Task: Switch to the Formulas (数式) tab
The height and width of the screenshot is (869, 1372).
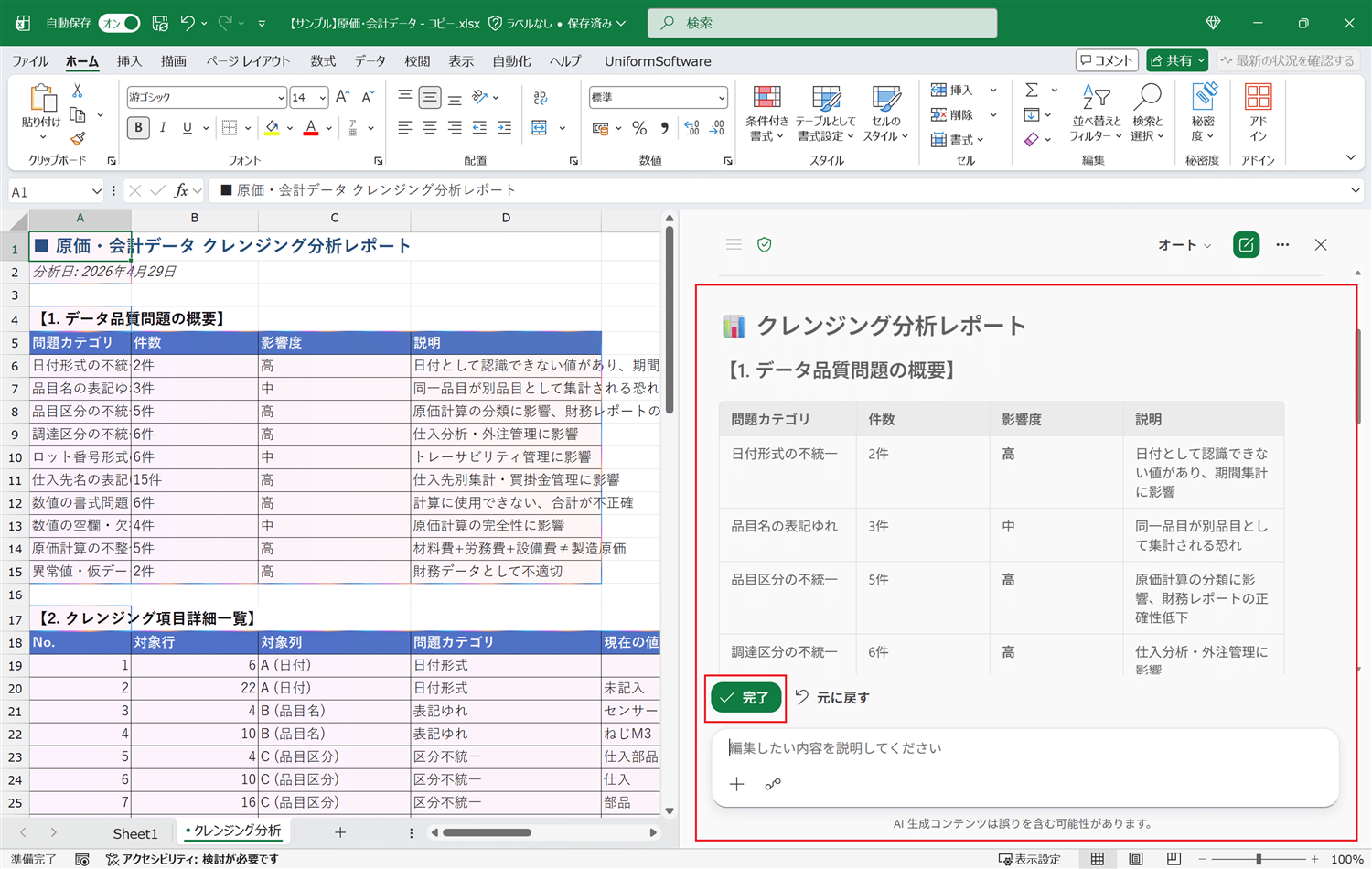Action: point(323,61)
